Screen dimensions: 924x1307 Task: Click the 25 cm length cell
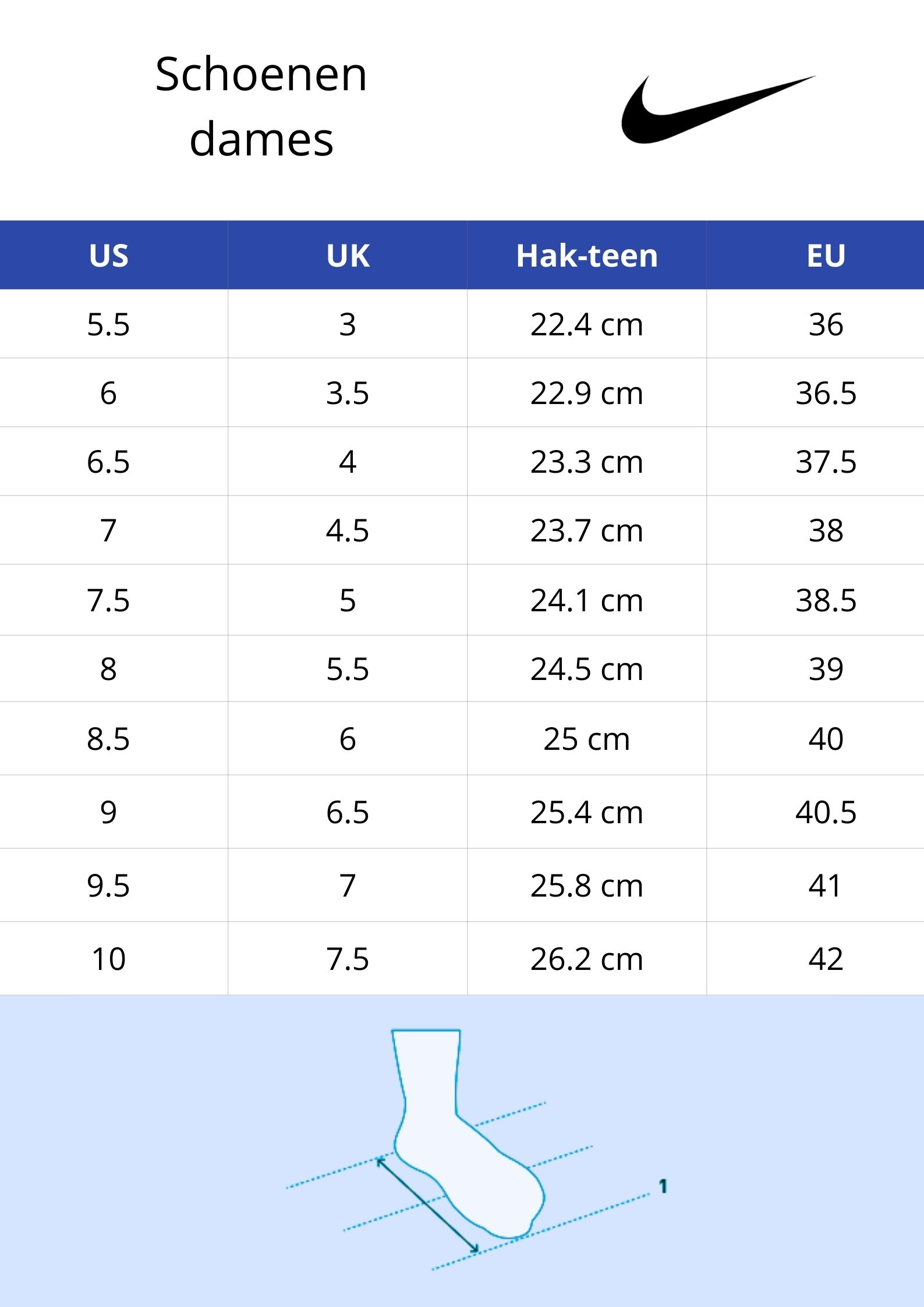tap(587, 739)
